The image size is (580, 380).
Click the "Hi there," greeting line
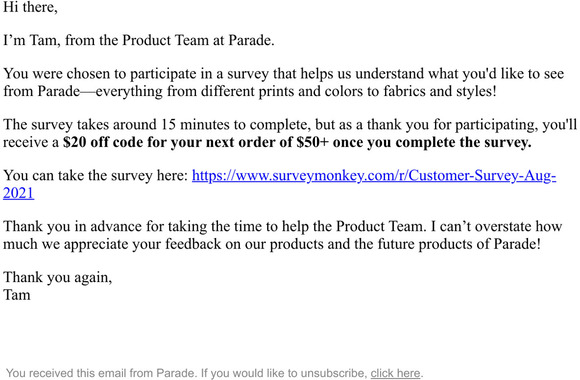tap(30, 7)
